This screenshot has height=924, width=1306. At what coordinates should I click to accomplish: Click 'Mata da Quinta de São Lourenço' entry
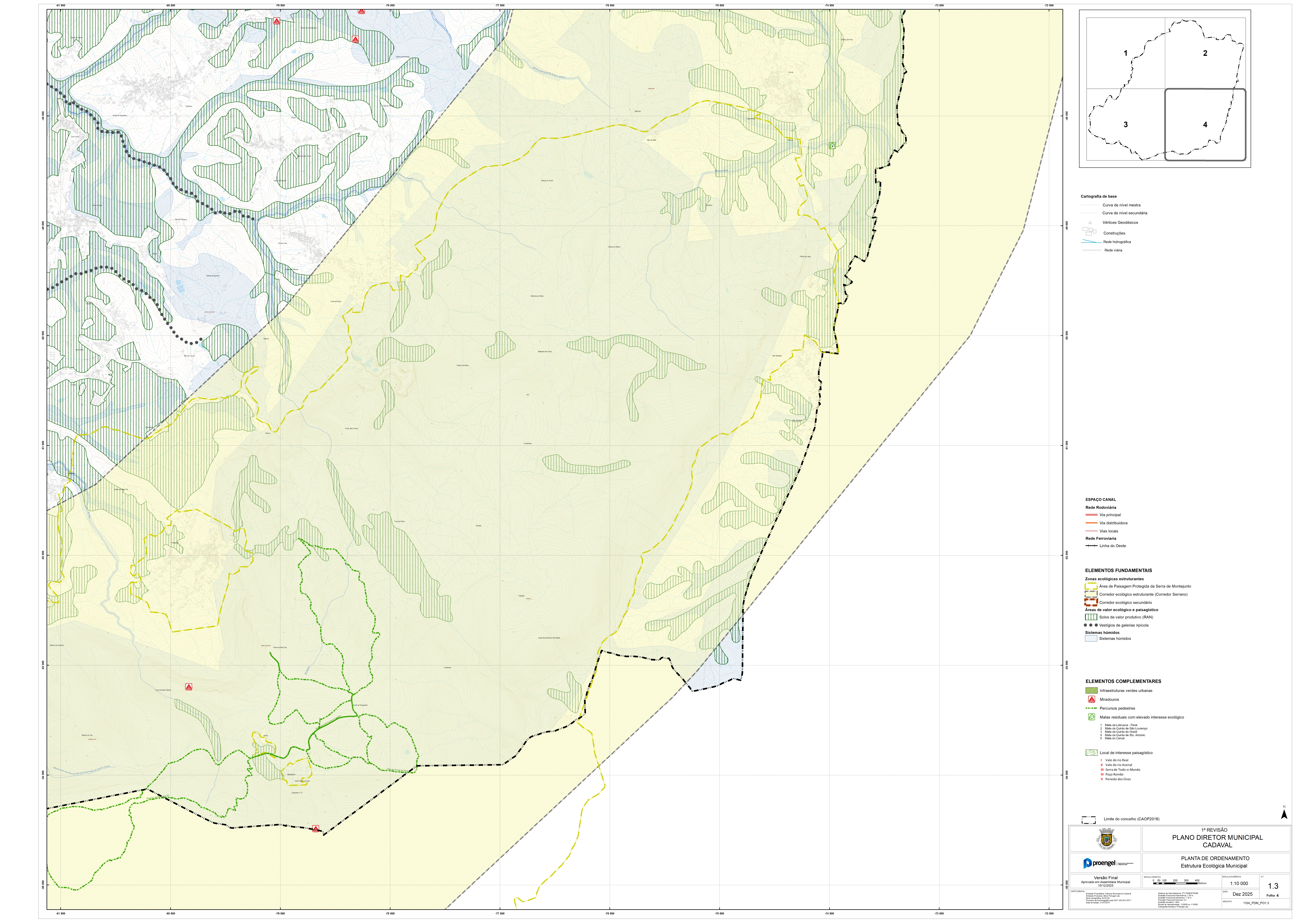click(x=1126, y=728)
